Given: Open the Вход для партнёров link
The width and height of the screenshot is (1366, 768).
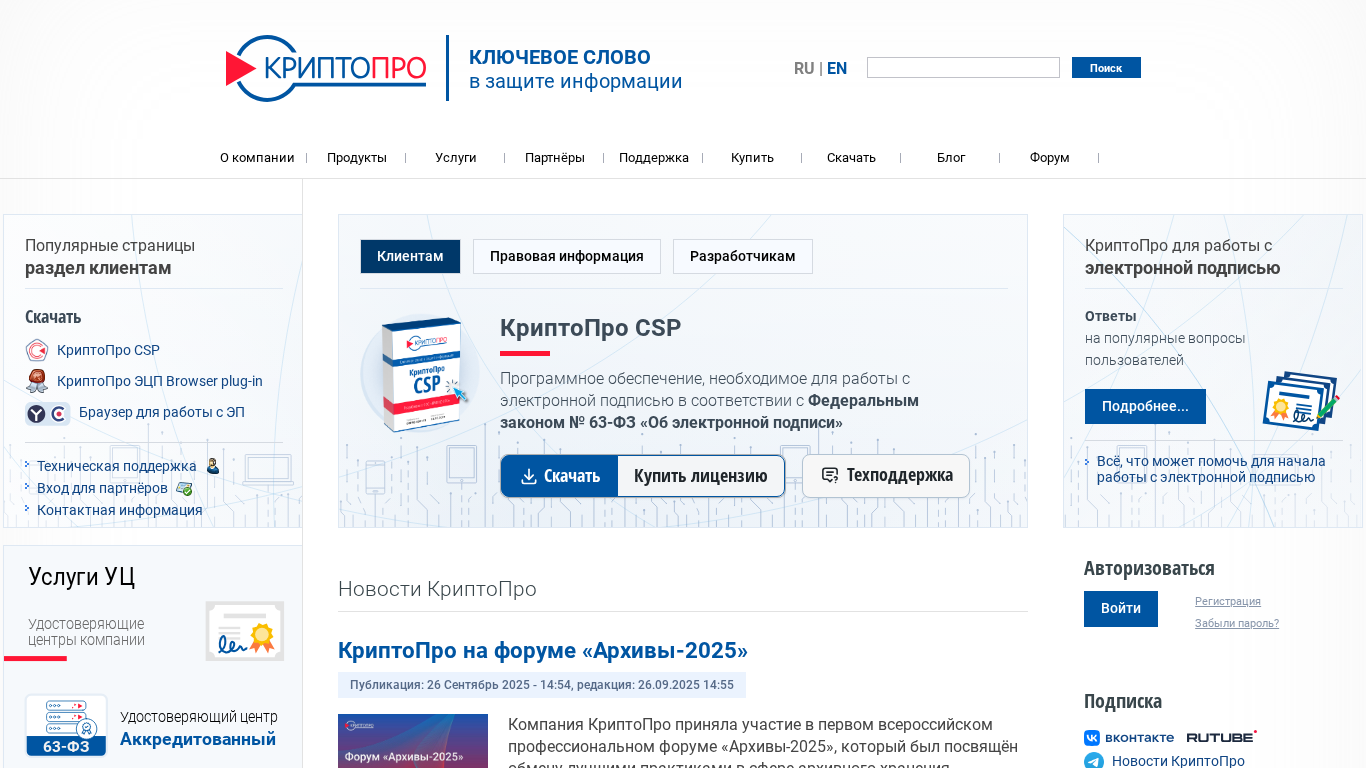Looking at the screenshot, I should click(102, 488).
